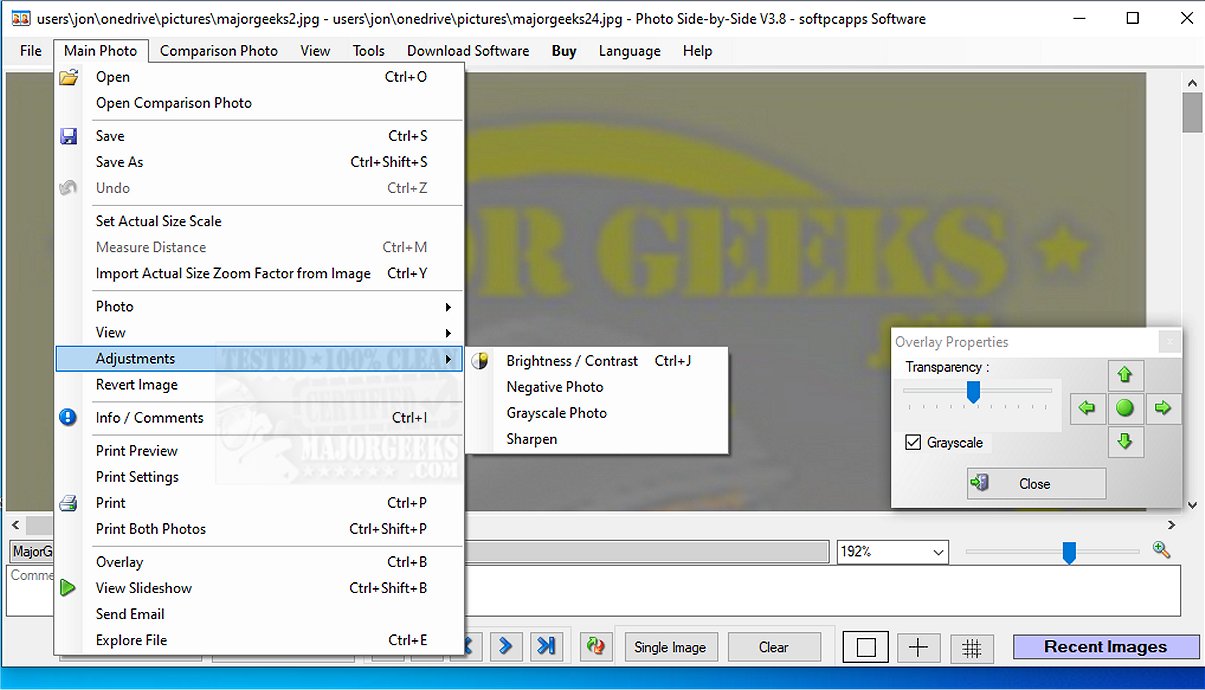Click the Single Image button

(x=670, y=648)
